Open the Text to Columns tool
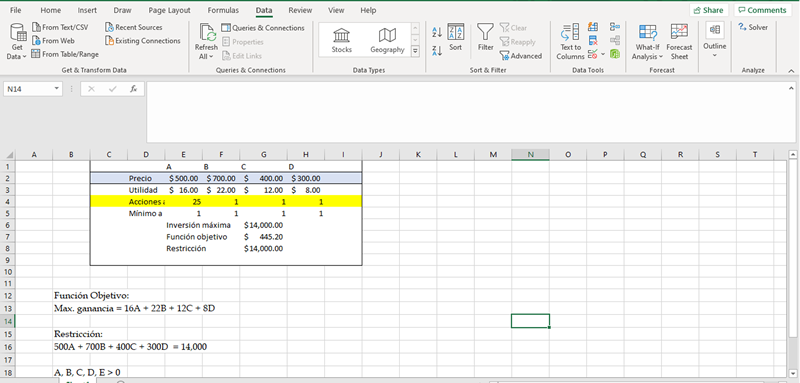Viewport: 800px width, 383px height. [570, 42]
